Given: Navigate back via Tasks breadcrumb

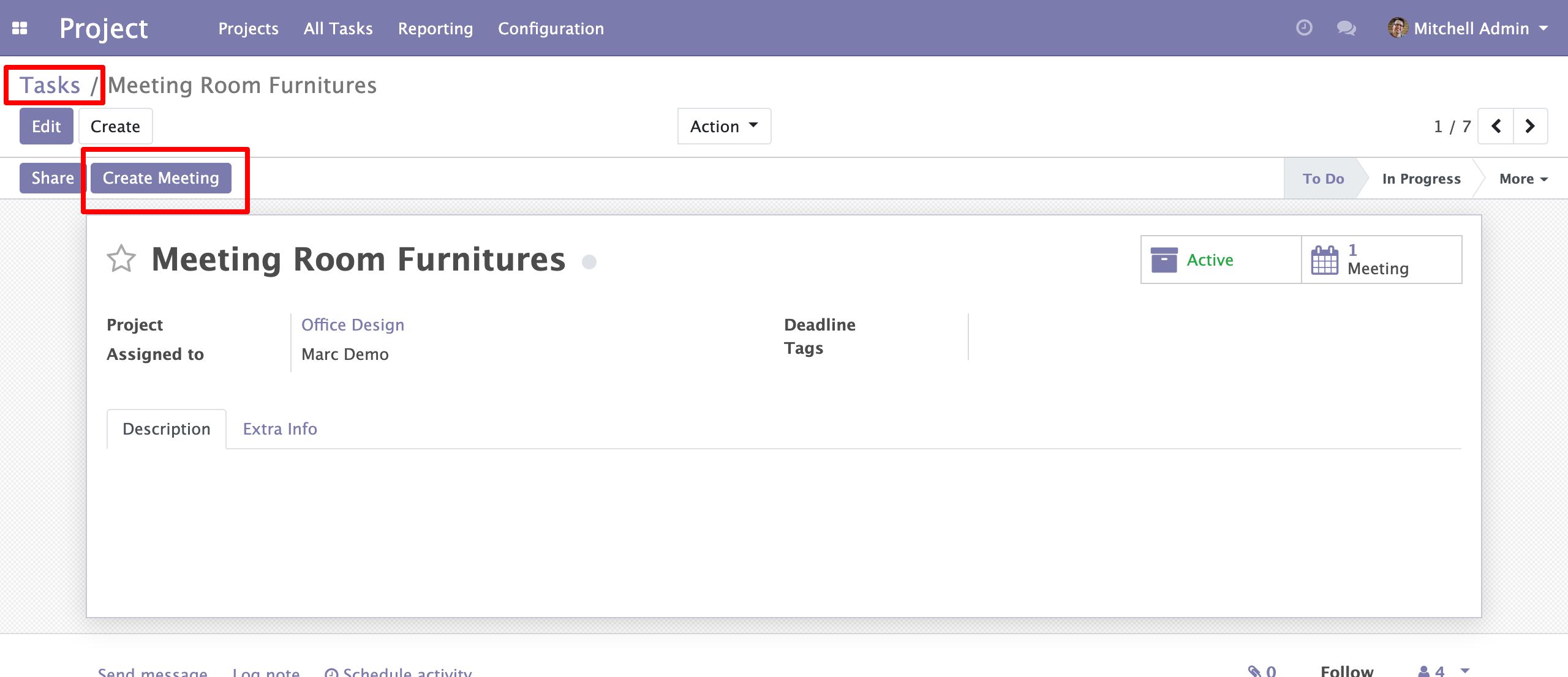Looking at the screenshot, I should [50, 86].
